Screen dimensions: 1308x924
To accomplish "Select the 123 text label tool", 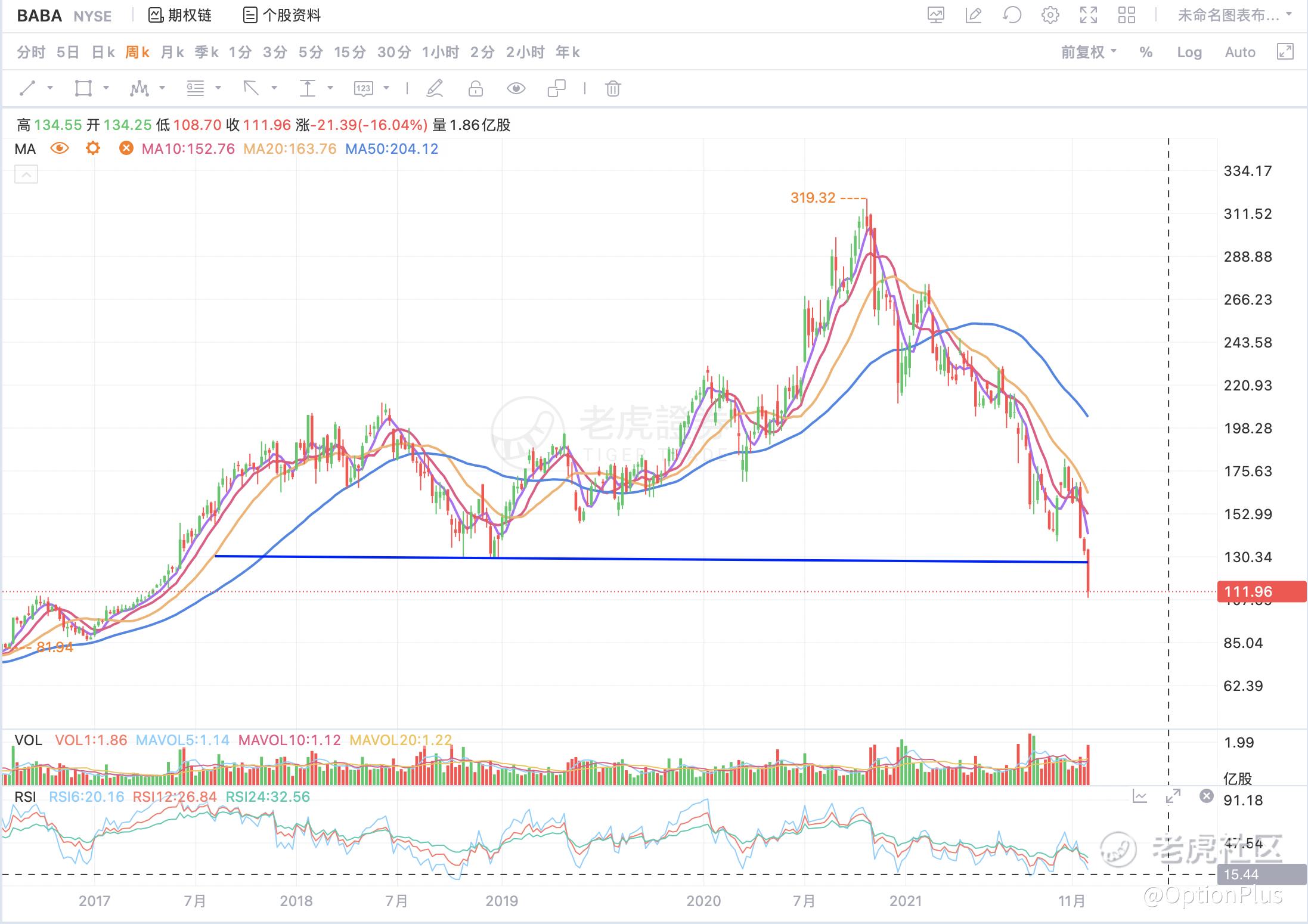I will click(363, 88).
